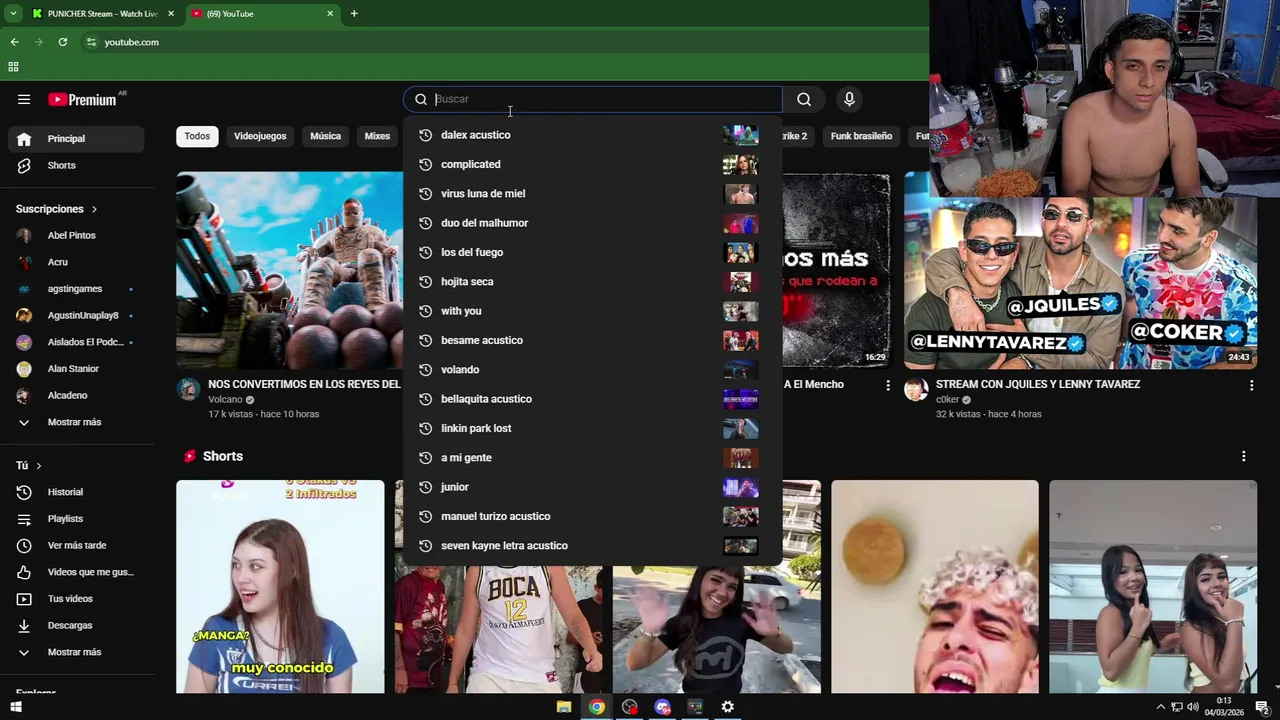Screen dimensions: 1280x720
Task: Choose 'manuel turizo acustico' suggestion
Action: coord(592,516)
